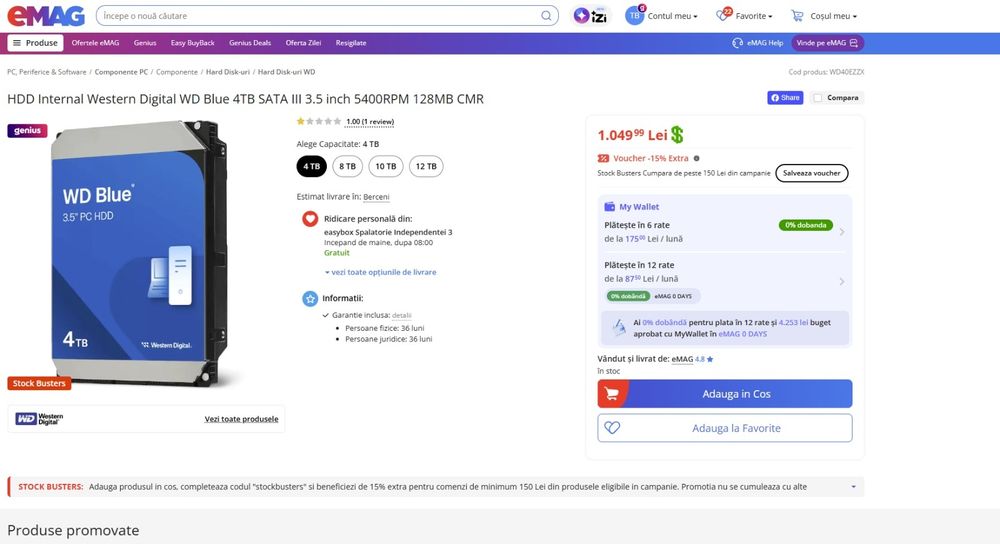The height and width of the screenshot is (544, 1000).
Task: Click the 1.00 (1 review) link
Action: pyautogui.click(x=370, y=121)
